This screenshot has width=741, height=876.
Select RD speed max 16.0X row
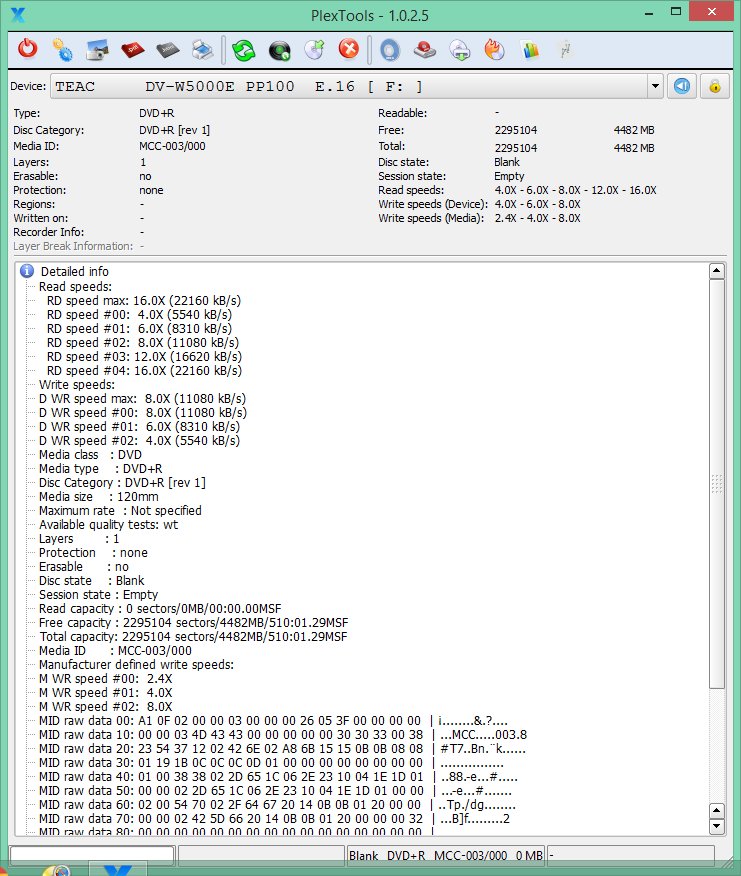click(x=144, y=301)
